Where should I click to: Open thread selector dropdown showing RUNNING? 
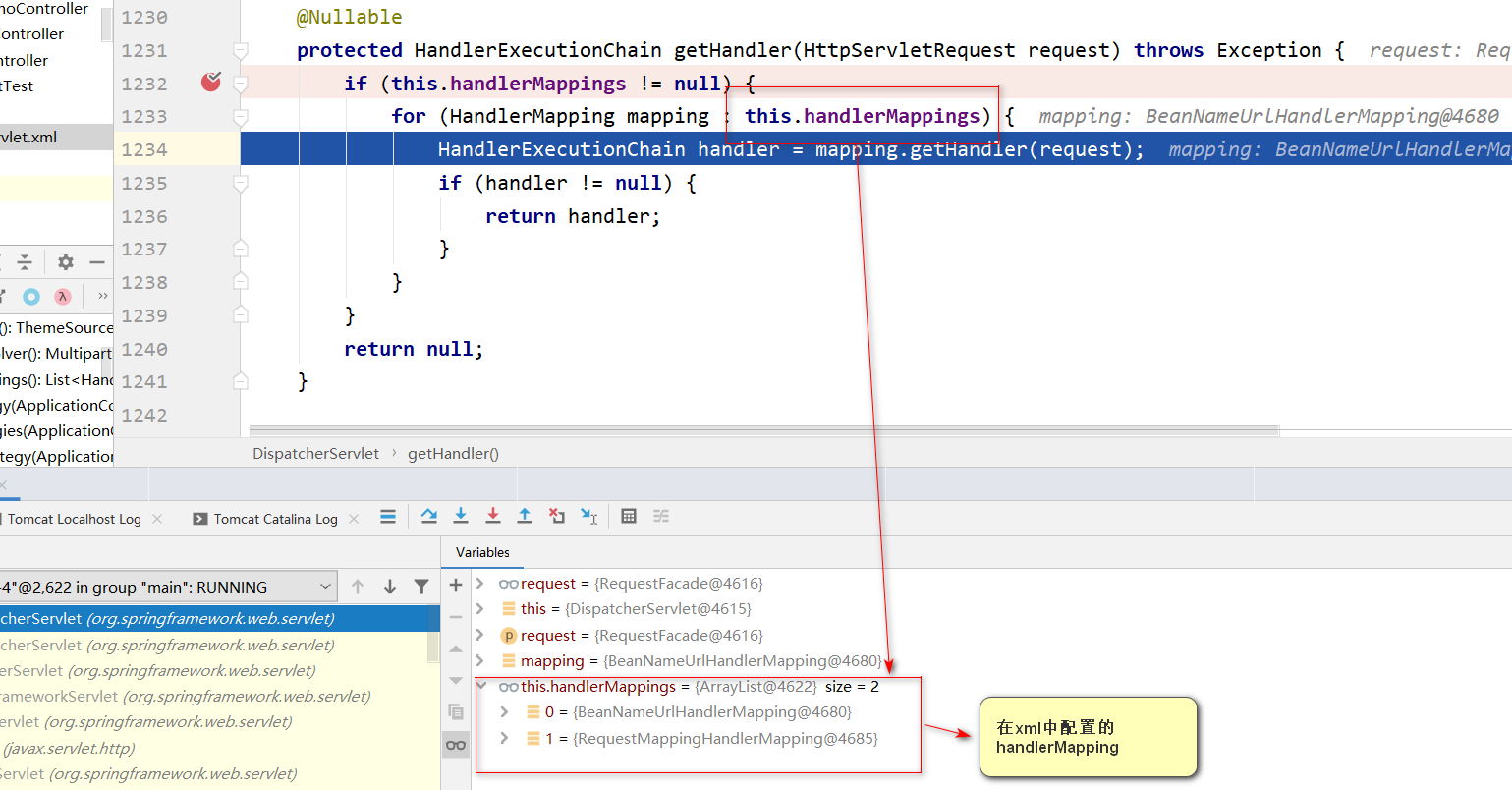[168, 587]
